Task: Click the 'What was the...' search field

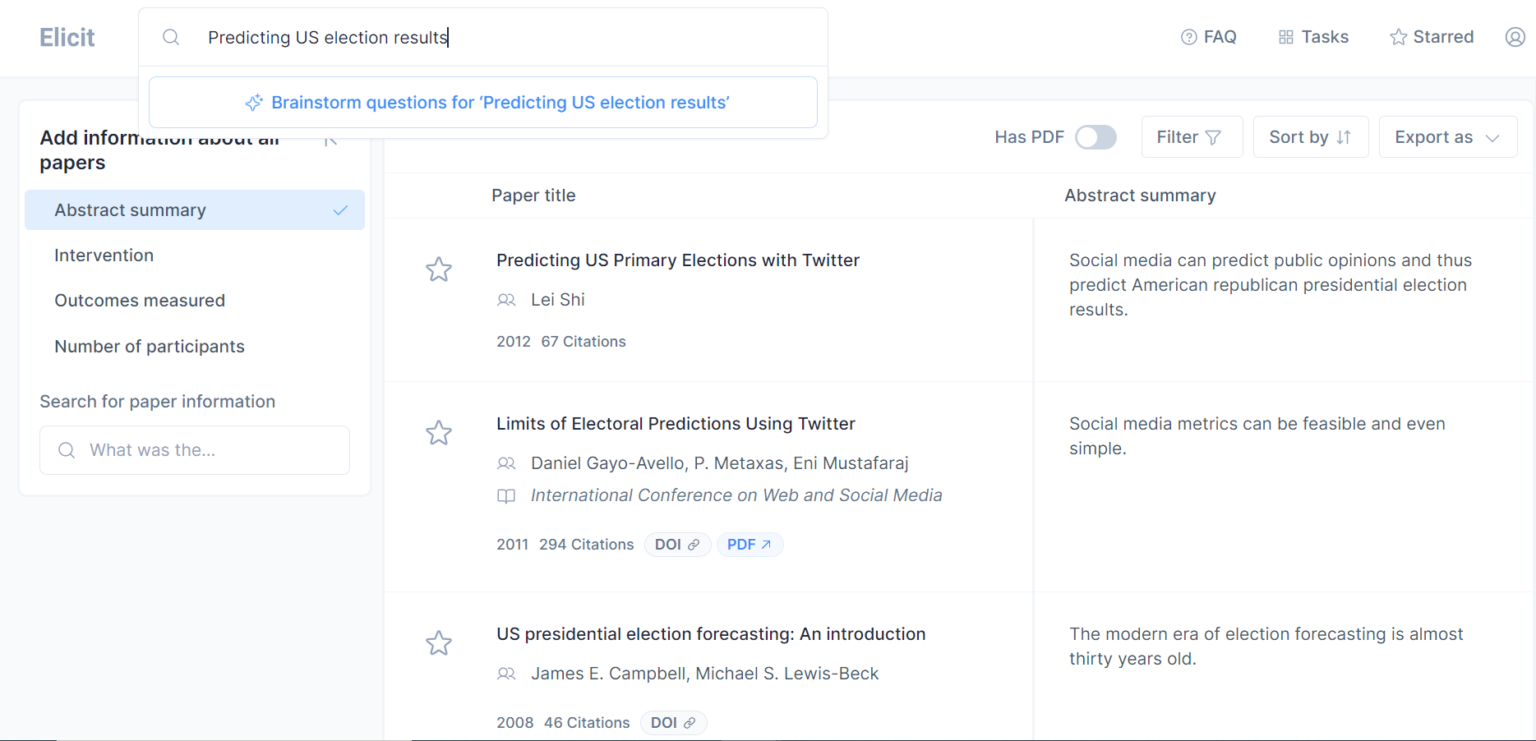Action: click(x=194, y=450)
